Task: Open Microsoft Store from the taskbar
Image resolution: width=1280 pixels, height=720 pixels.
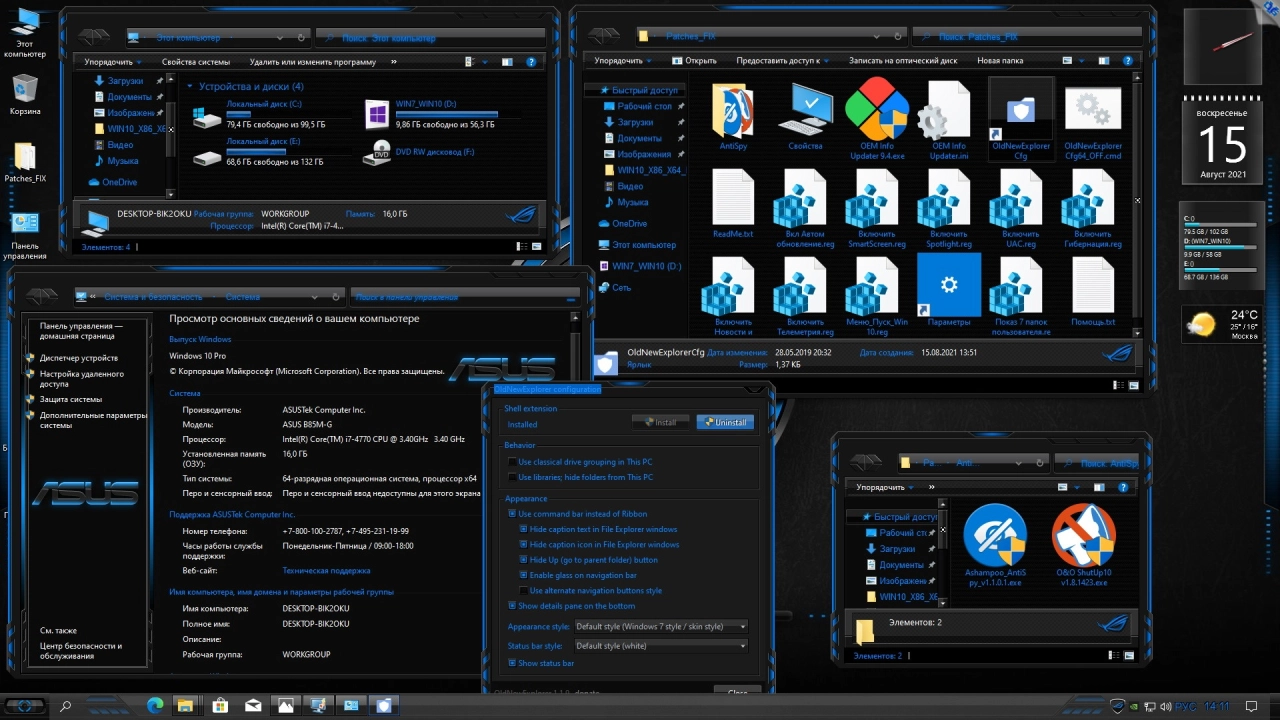Action: 220,706
